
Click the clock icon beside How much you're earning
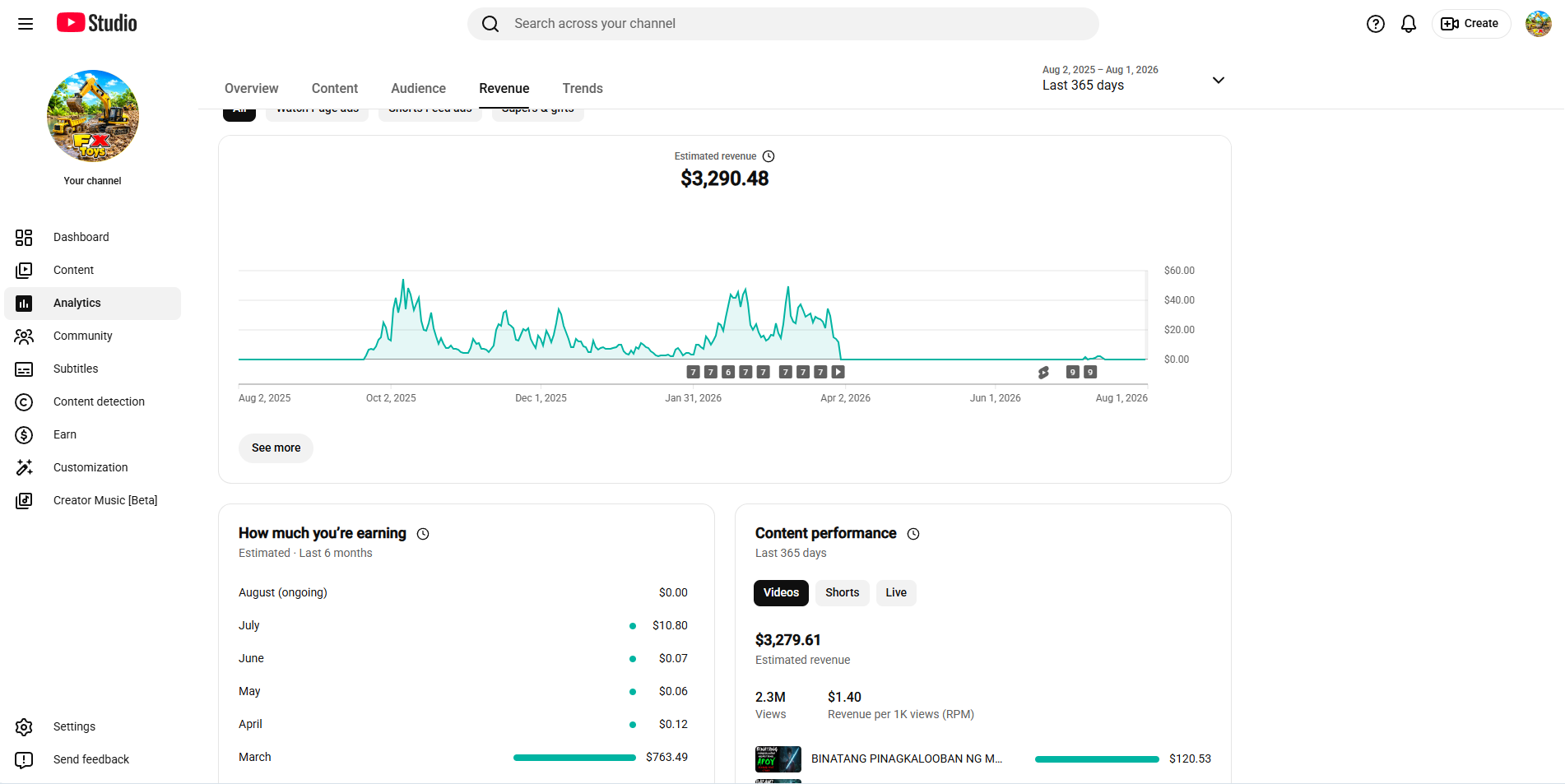pos(423,534)
